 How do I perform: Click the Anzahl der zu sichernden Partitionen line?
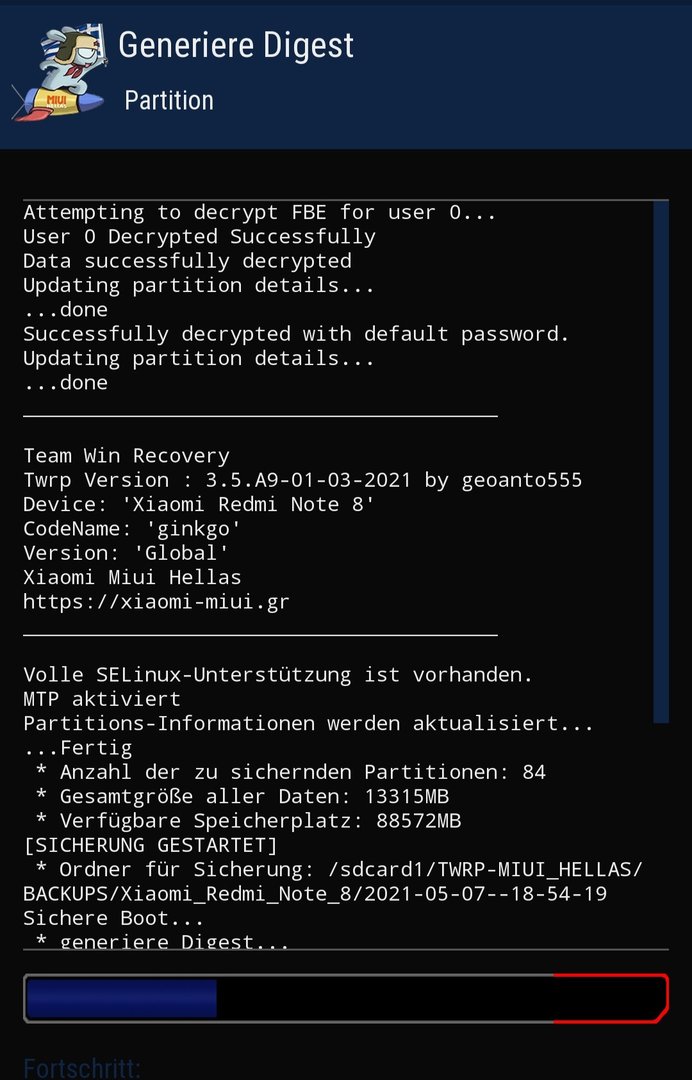(291, 772)
